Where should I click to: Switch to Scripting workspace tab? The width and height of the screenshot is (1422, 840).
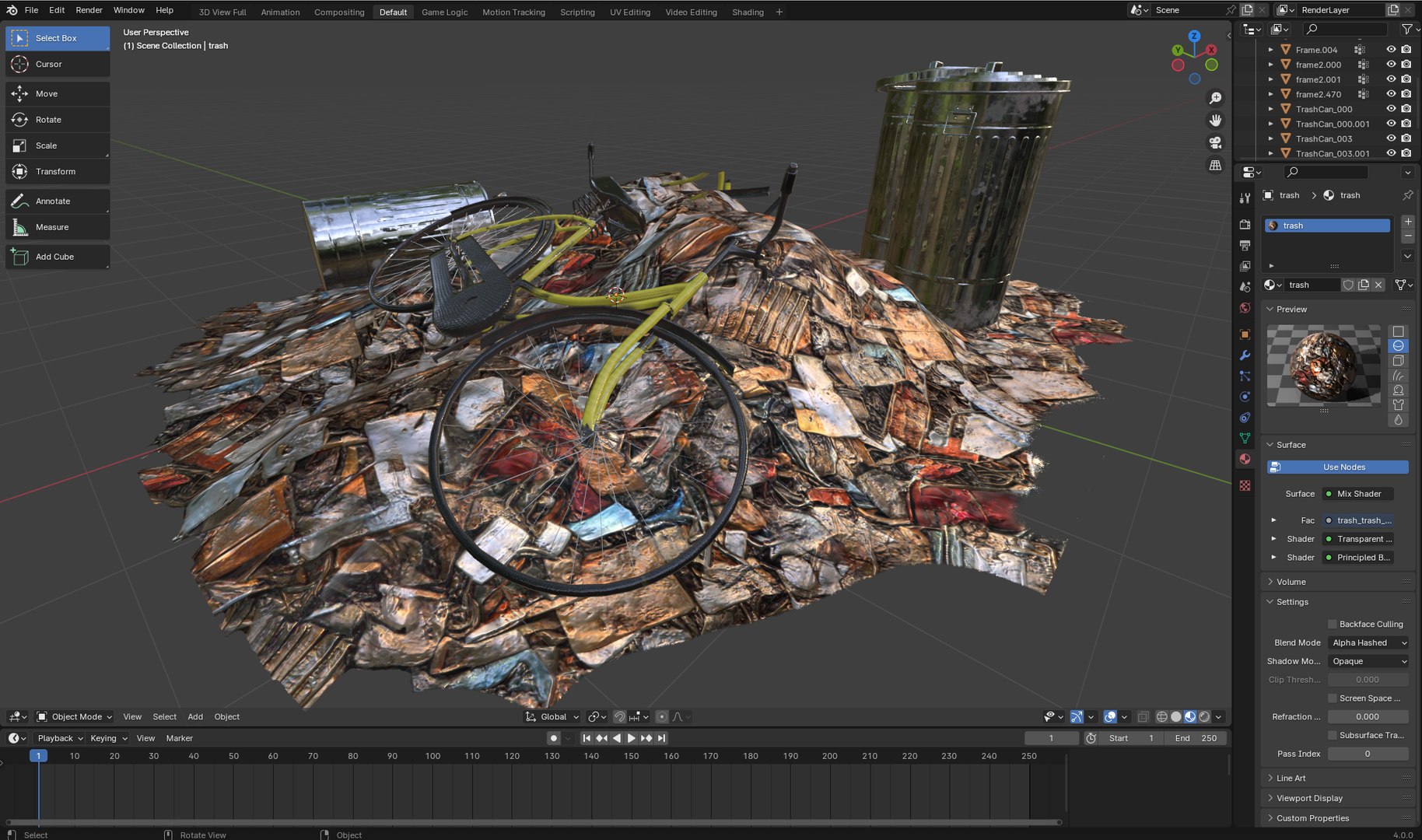pyautogui.click(x=577, y=12)
